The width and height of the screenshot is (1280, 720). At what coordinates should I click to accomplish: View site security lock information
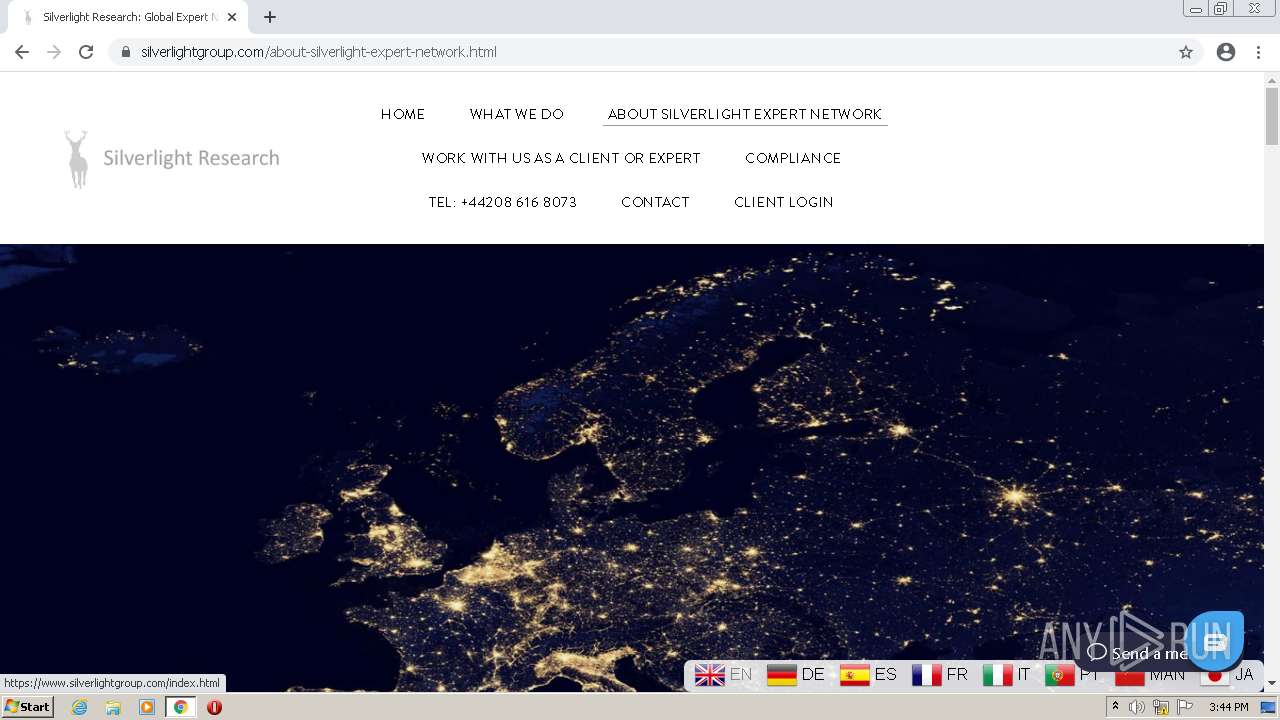(x=126, y=52)
